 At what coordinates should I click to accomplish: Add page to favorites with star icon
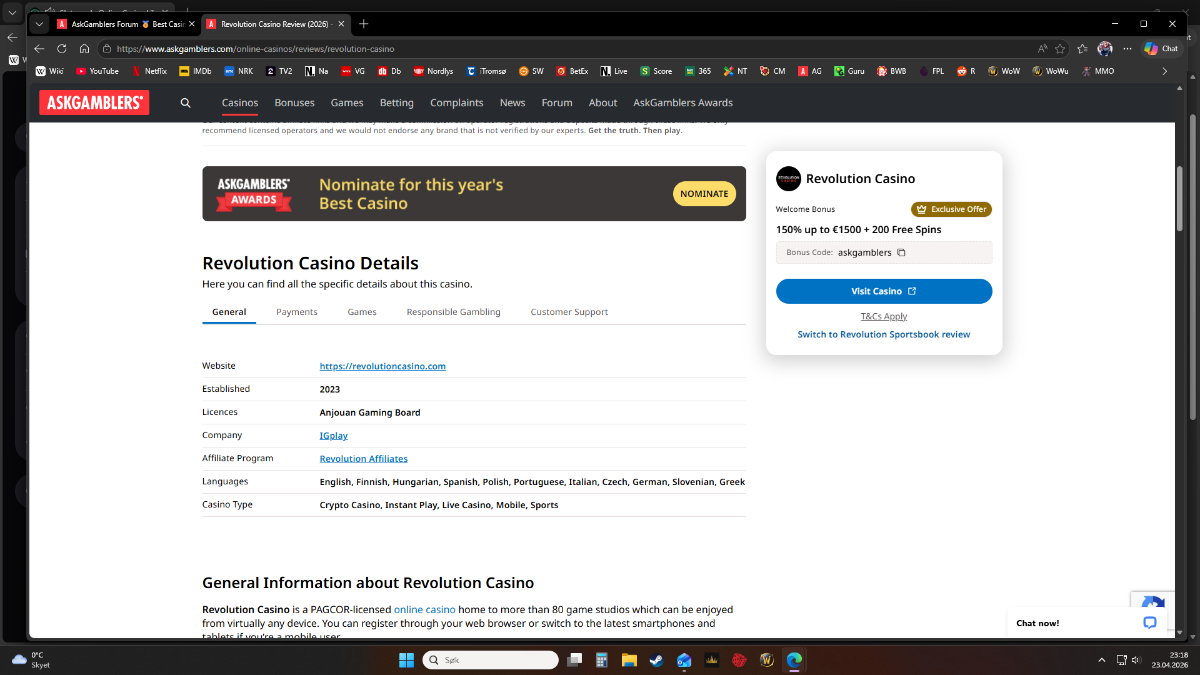point(1060,48)
